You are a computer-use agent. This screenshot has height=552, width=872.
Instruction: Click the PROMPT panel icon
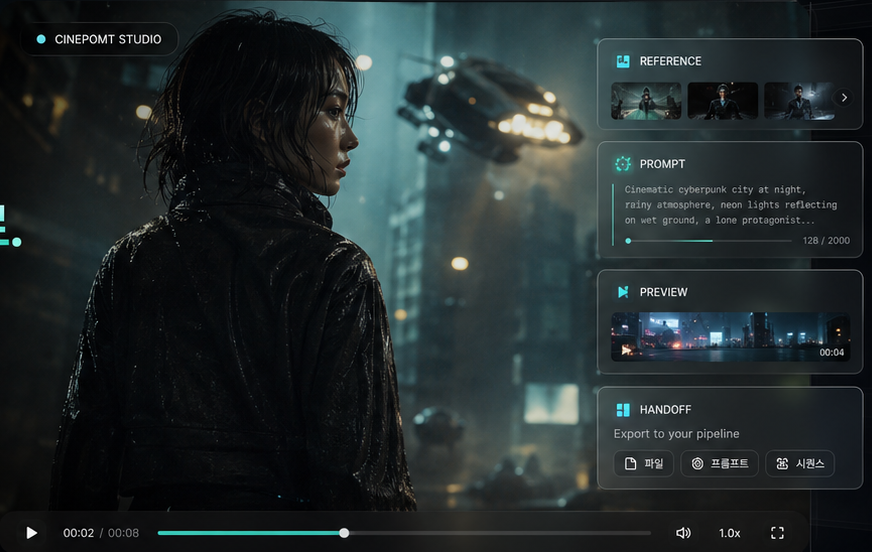pos(623,164)
